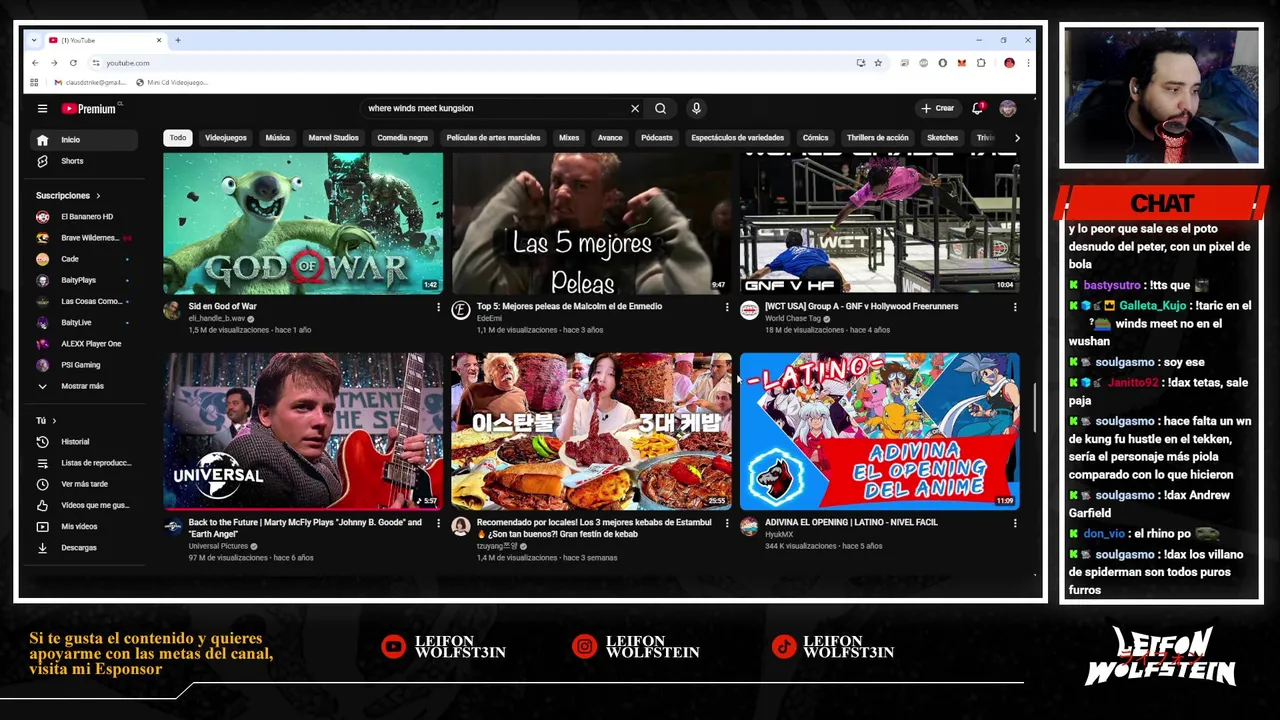Clear the search box with X icon

pos(634,108)
